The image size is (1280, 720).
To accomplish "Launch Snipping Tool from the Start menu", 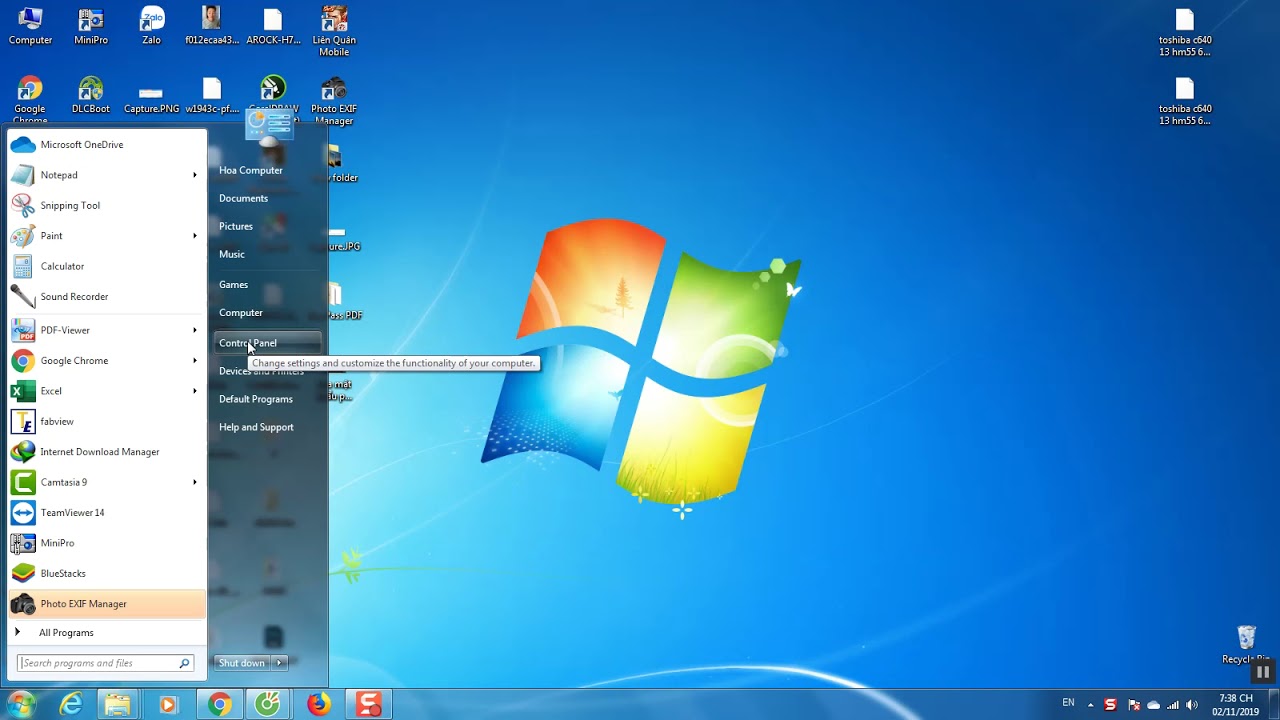I will pyautogui.click(x=106, y=205).
